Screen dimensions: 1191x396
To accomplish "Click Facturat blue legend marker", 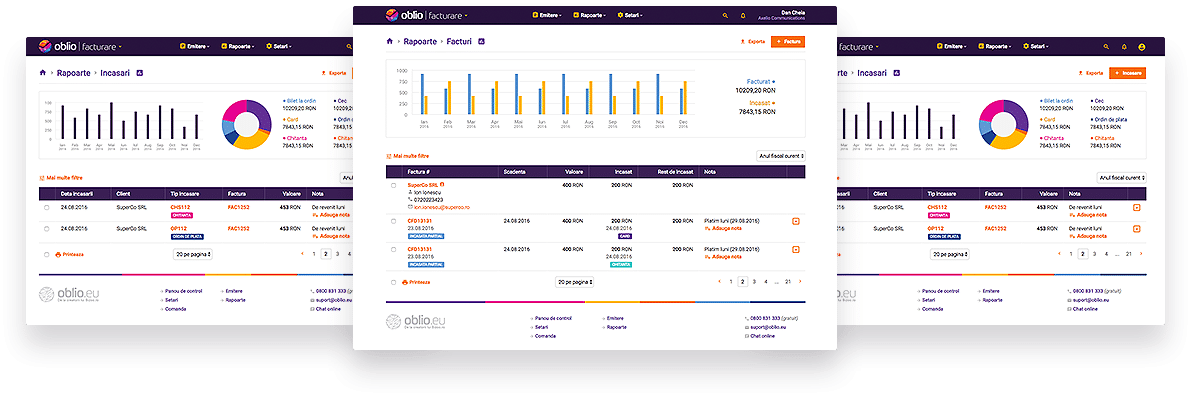I will (774, 80).
